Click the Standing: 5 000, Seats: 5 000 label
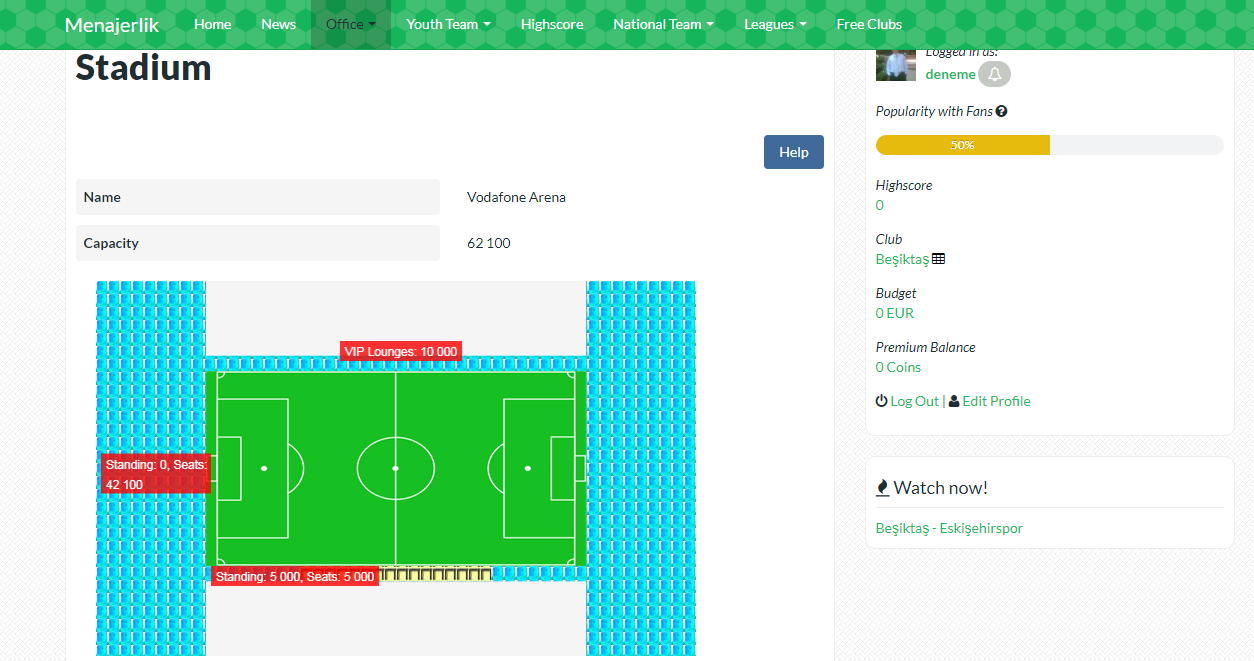 point(295,577)
